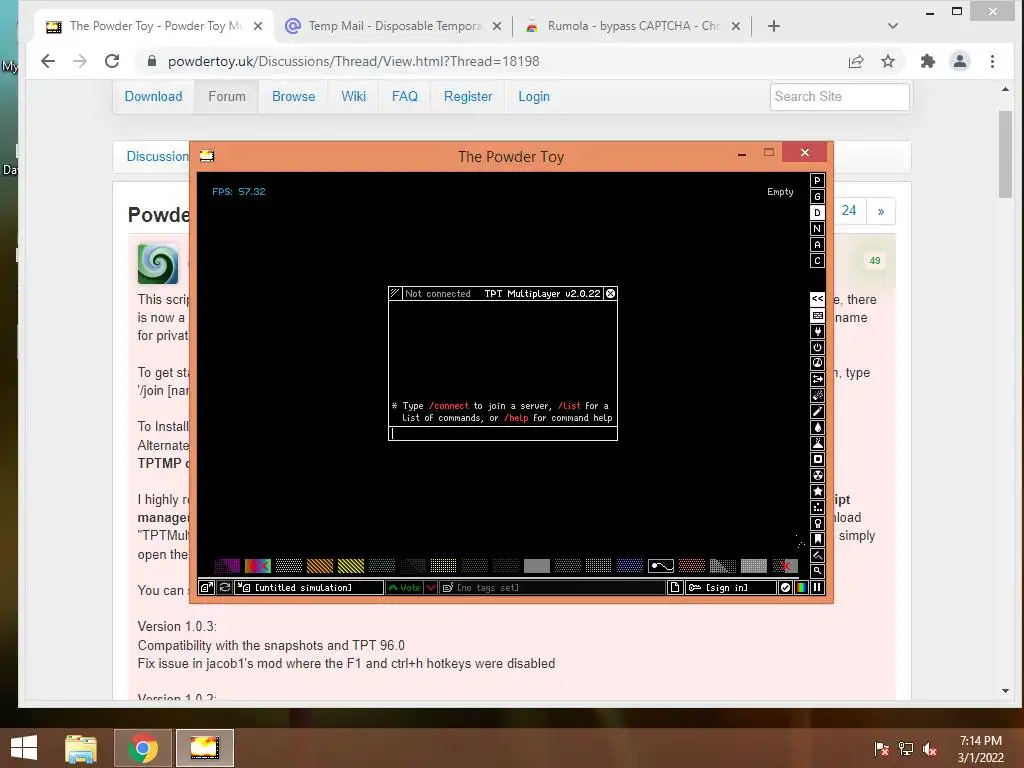Close the TPT Multiplayer chat window
The height and width of the screenshot is (768, 1024).
pos(610,294)
